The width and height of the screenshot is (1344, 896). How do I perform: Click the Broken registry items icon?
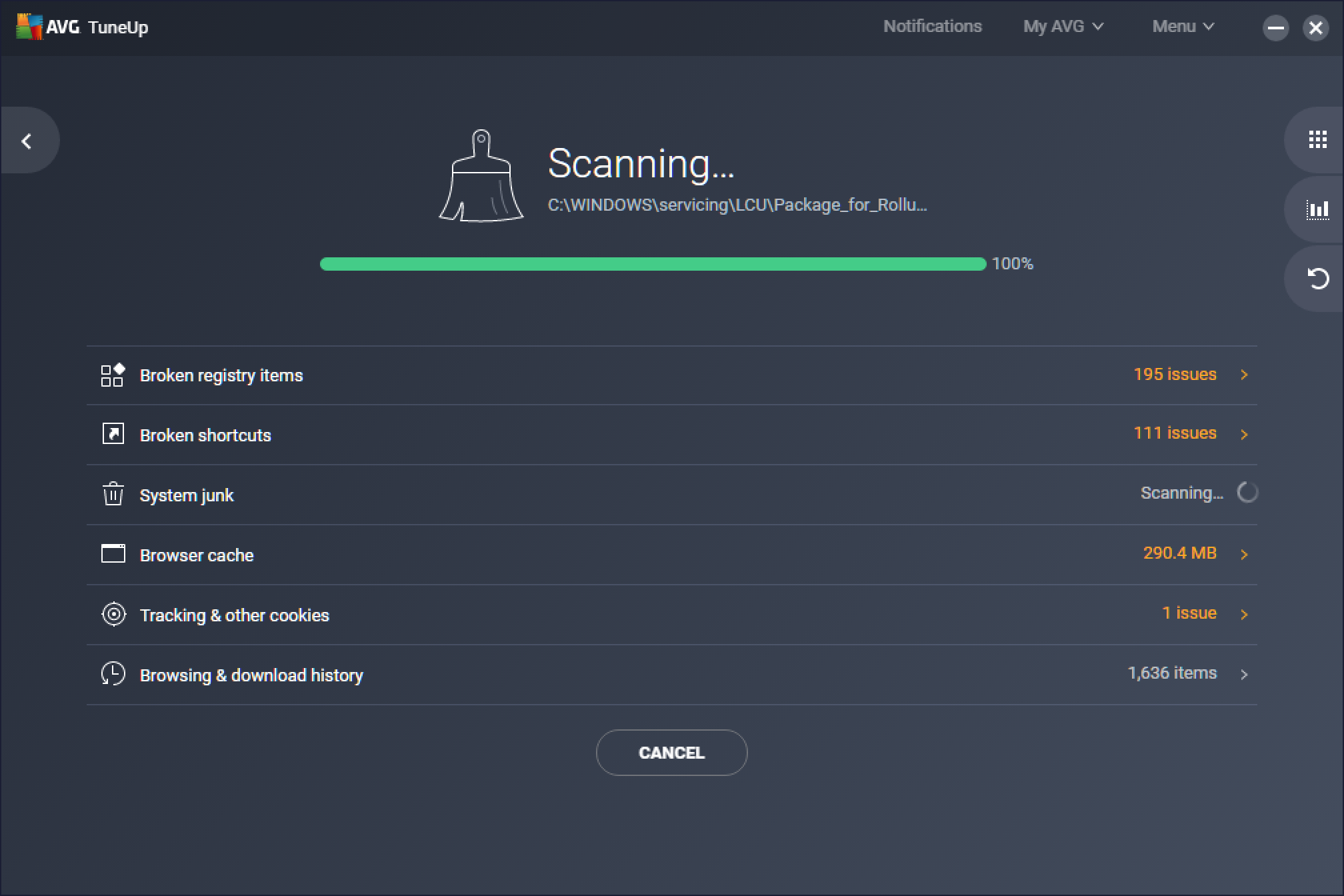(113, 375)
